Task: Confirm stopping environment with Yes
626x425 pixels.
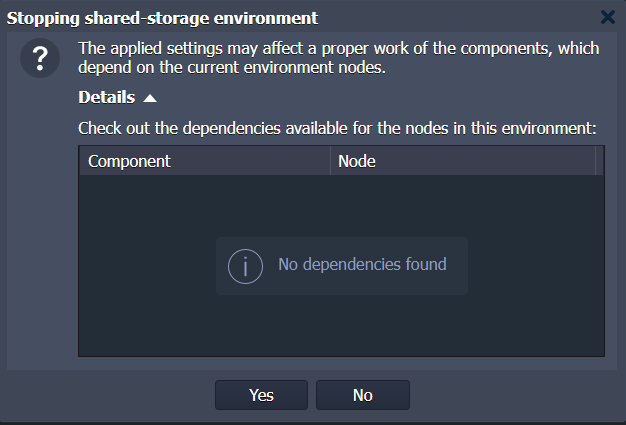Action: tap(261, 395)
